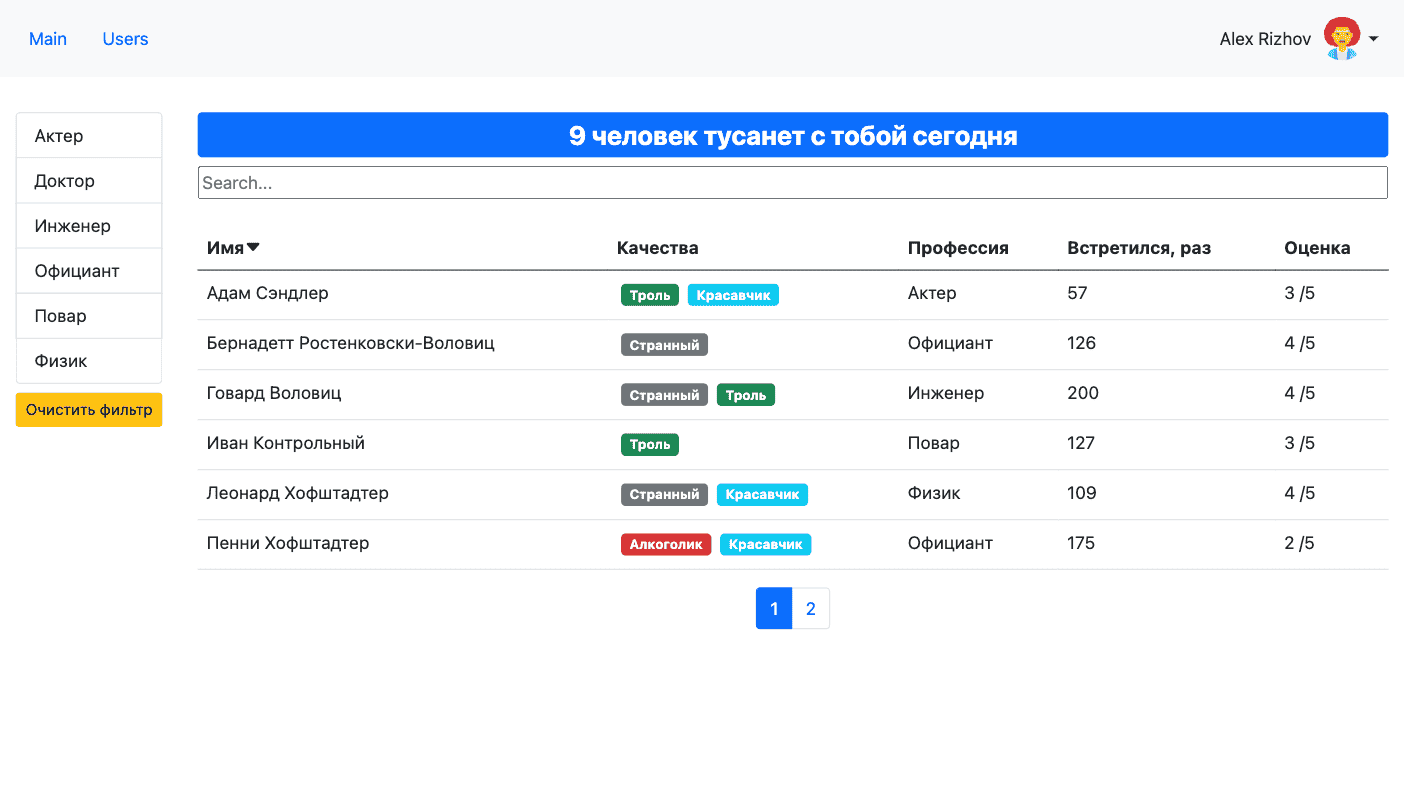Screen dimensions: 1404x786
Task: Choose Инженер from the filter list
Action: (x=89, y=226)
